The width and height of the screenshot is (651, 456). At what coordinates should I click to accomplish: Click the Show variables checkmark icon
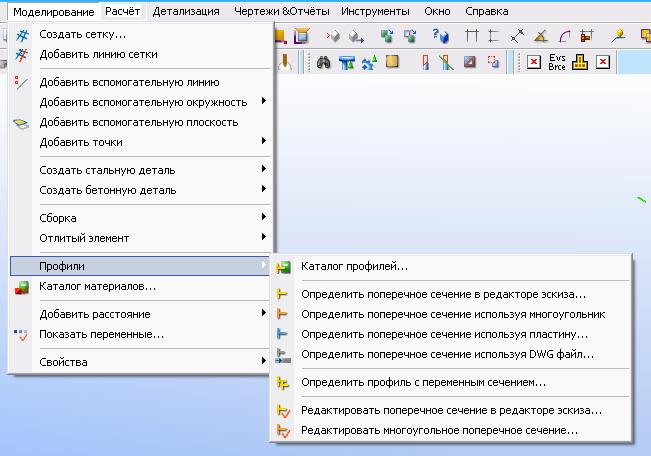[x=22, y=334]
